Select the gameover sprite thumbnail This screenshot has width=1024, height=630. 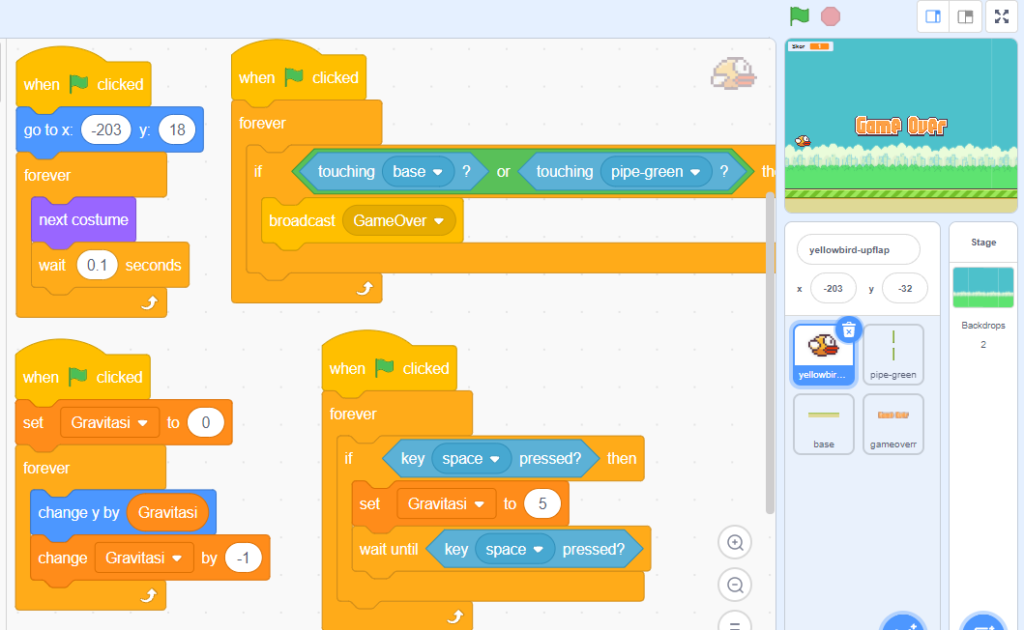pos(893,423)
